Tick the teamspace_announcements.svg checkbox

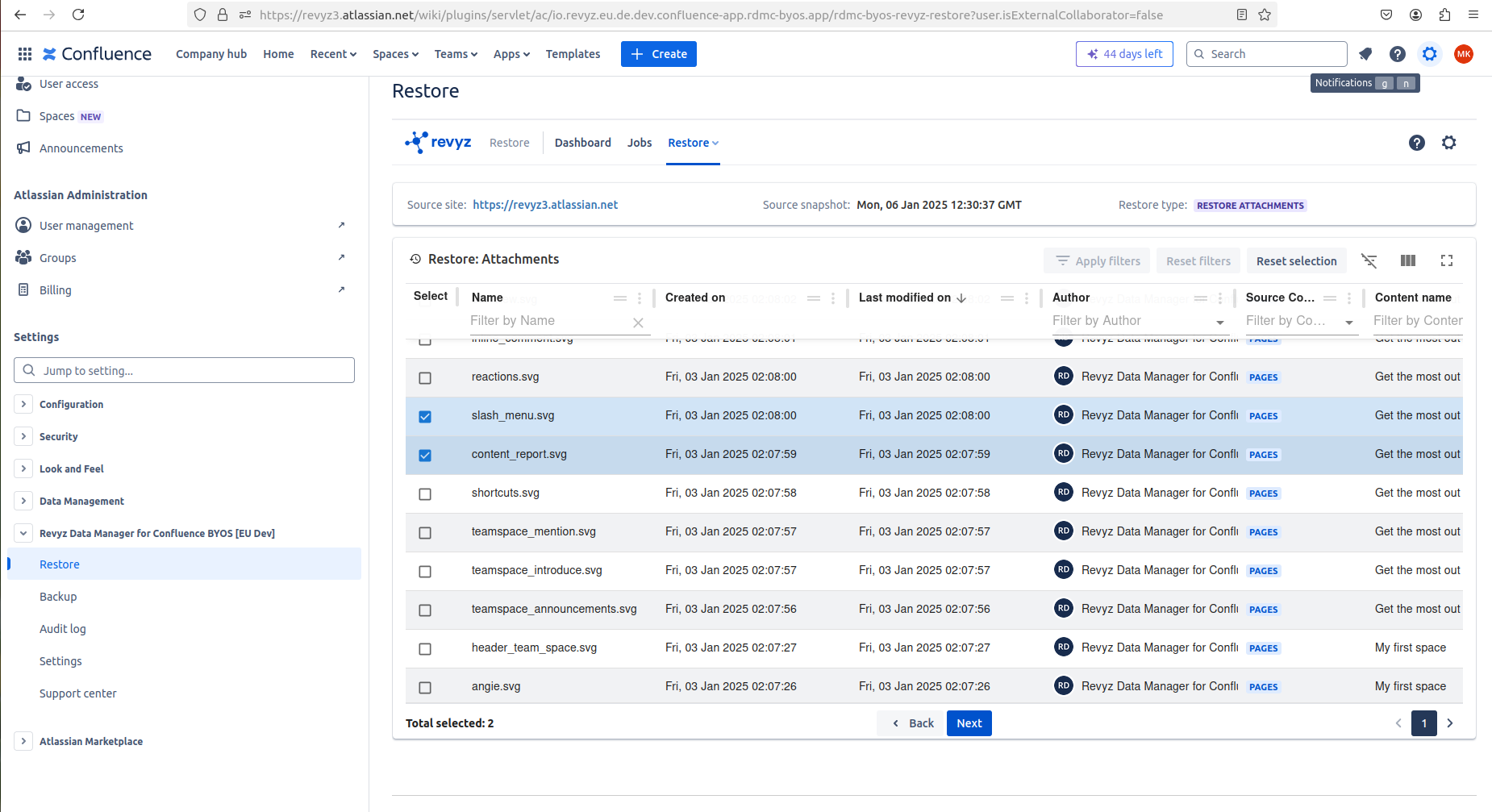425,610
